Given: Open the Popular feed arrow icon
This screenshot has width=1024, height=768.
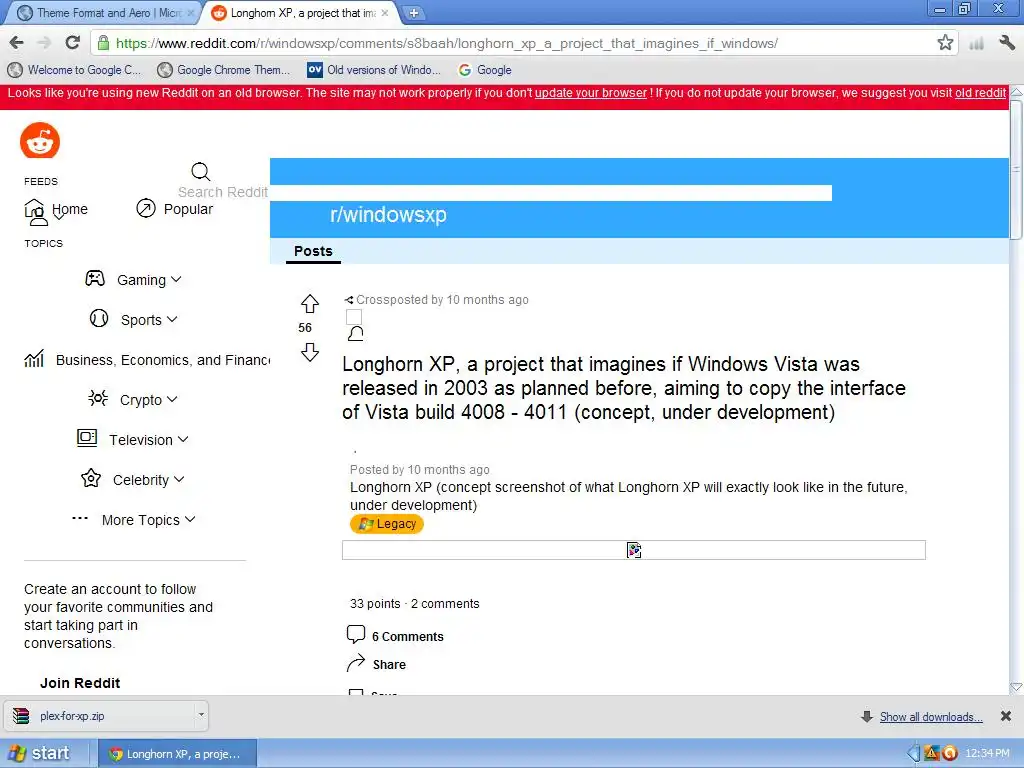Looking at the screenshot, I should [x=146, y=208].
